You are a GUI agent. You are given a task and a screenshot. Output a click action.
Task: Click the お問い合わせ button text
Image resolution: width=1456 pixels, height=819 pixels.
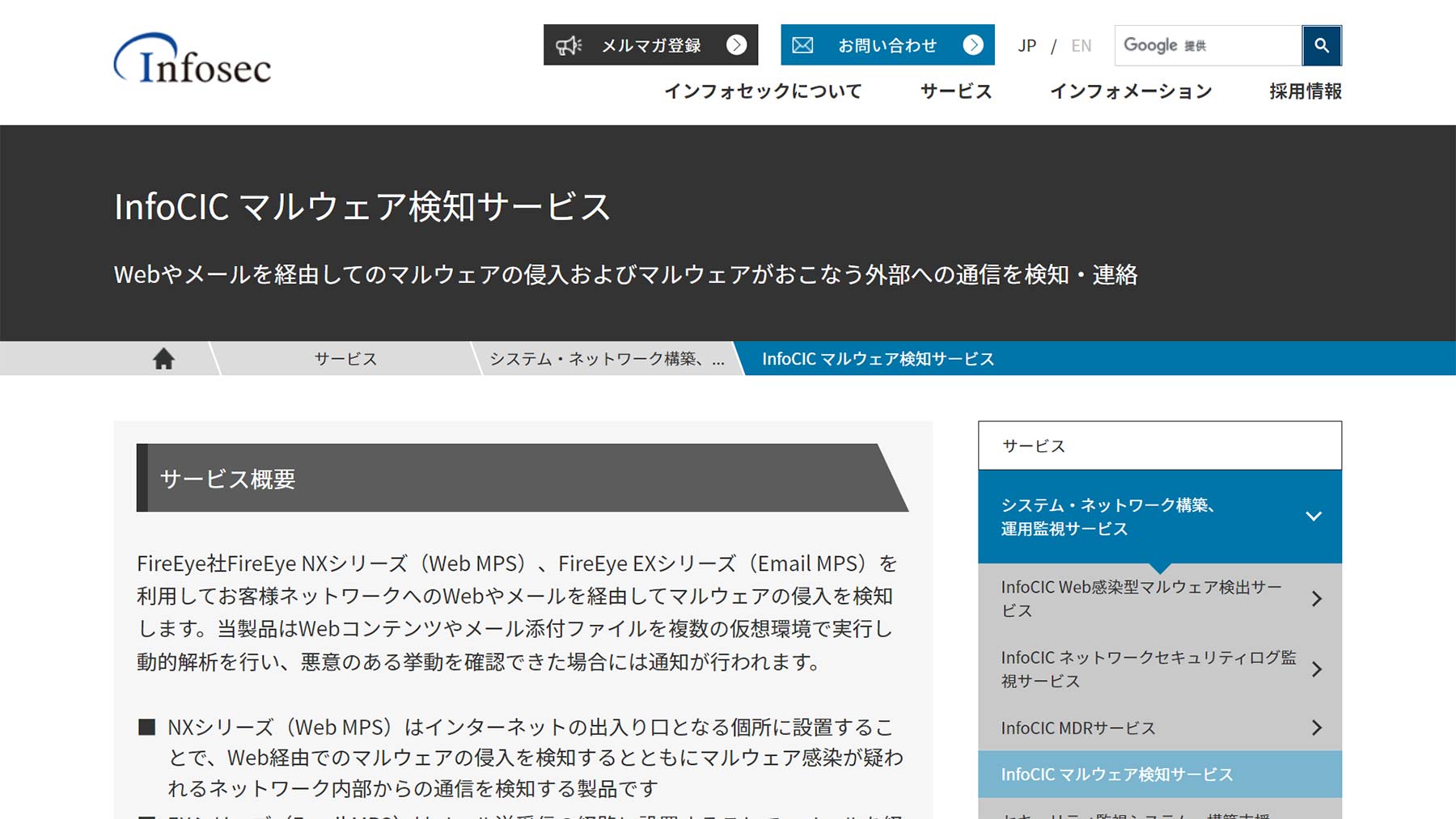point(887,45)
